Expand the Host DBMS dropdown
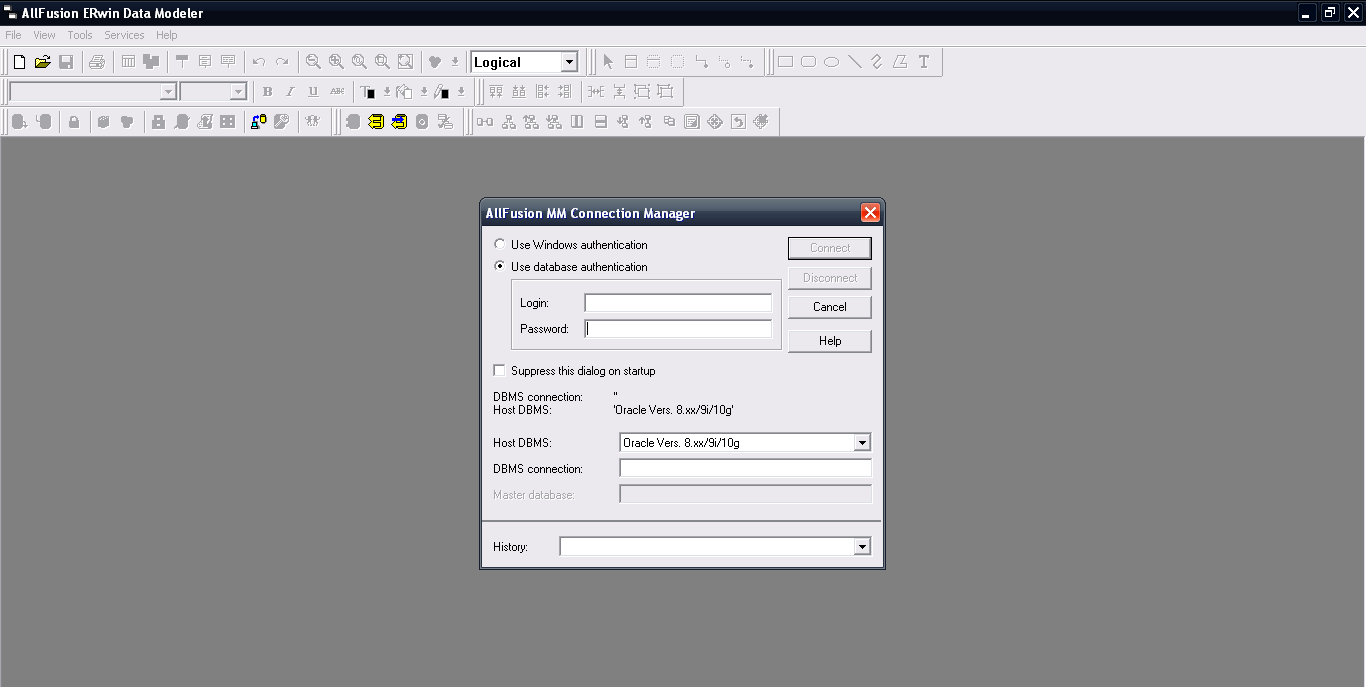 coord(862,442)
